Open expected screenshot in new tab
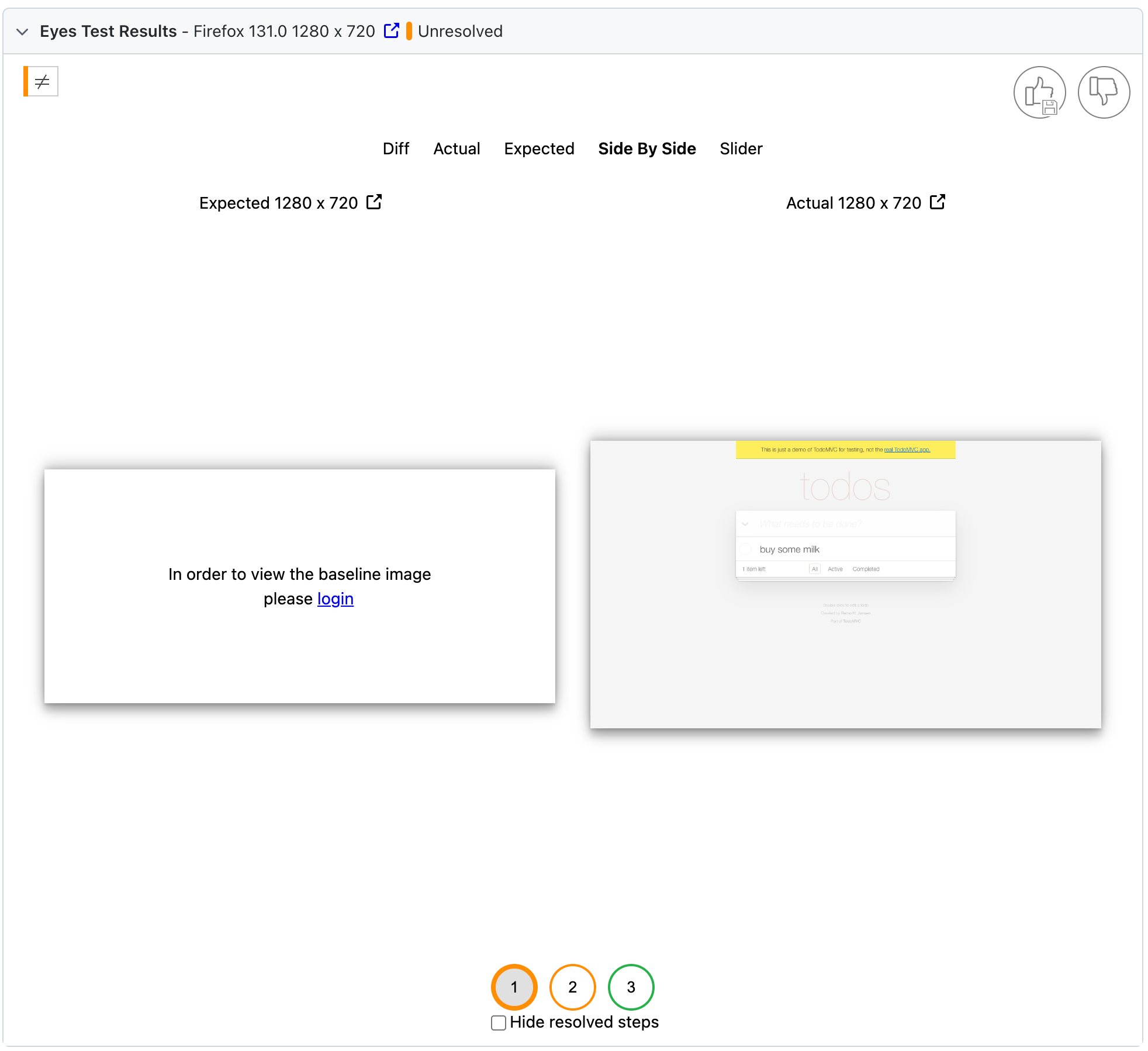 click(x=373, y=203)
